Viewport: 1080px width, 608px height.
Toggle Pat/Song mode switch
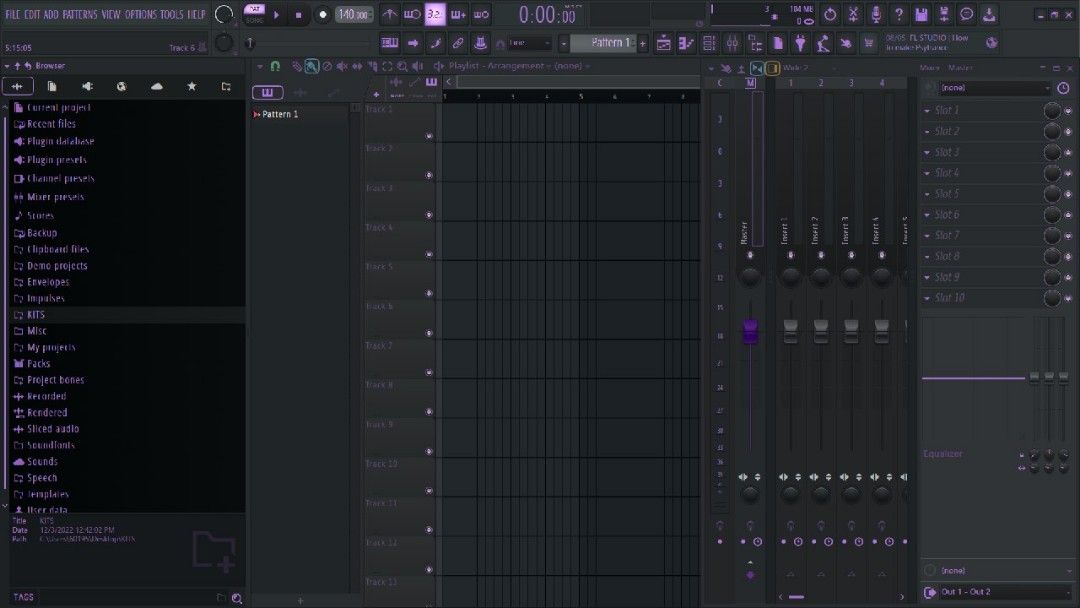click(254, 14)
